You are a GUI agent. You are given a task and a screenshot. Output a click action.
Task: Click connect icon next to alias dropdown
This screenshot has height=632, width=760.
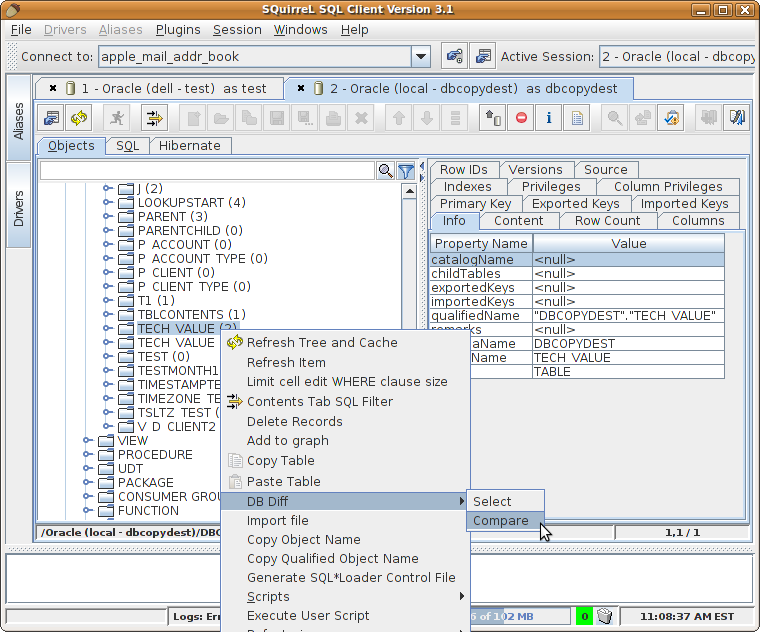[x=454, y=57]
